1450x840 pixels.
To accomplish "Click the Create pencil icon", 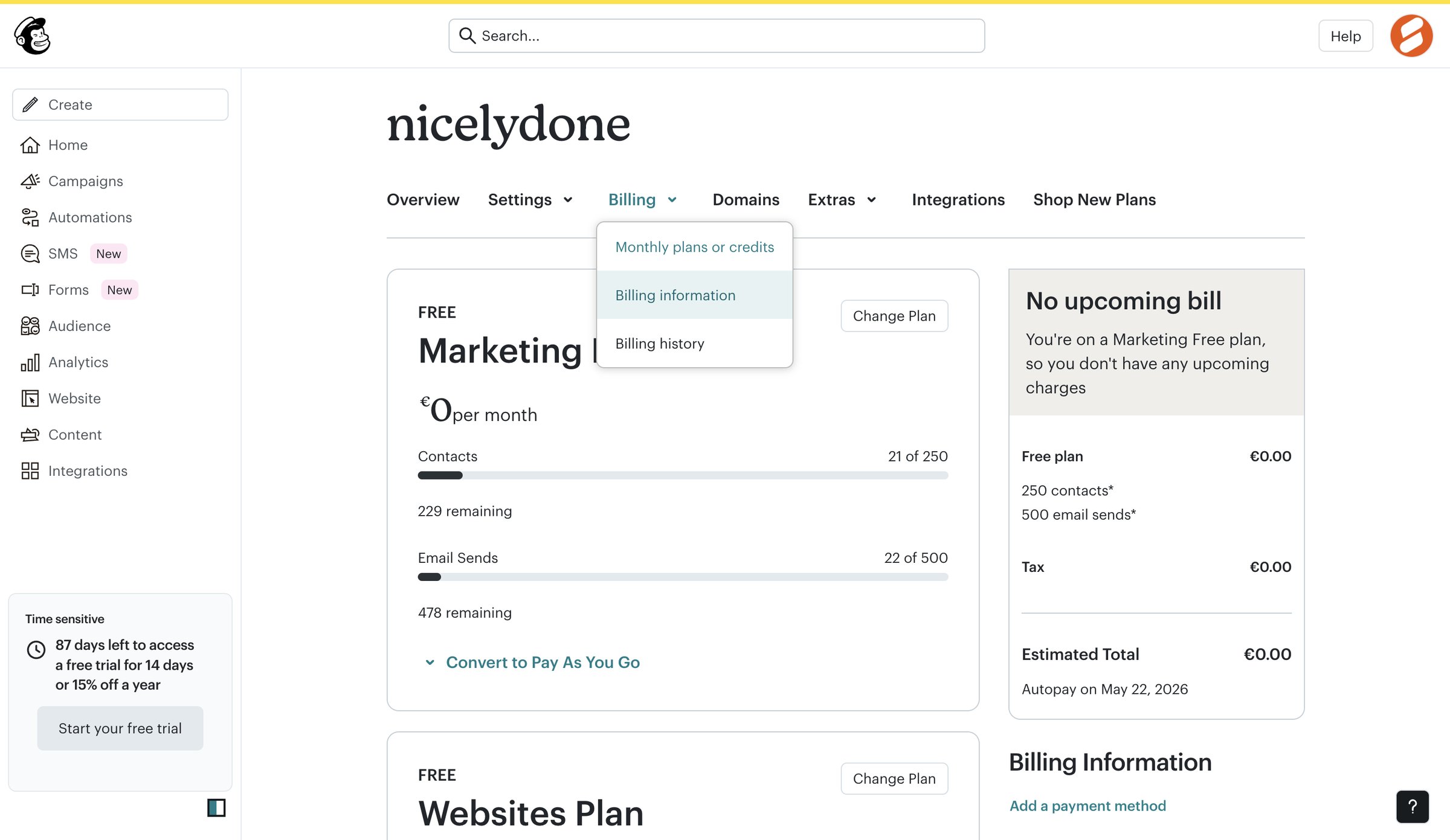I will point(30,104).
